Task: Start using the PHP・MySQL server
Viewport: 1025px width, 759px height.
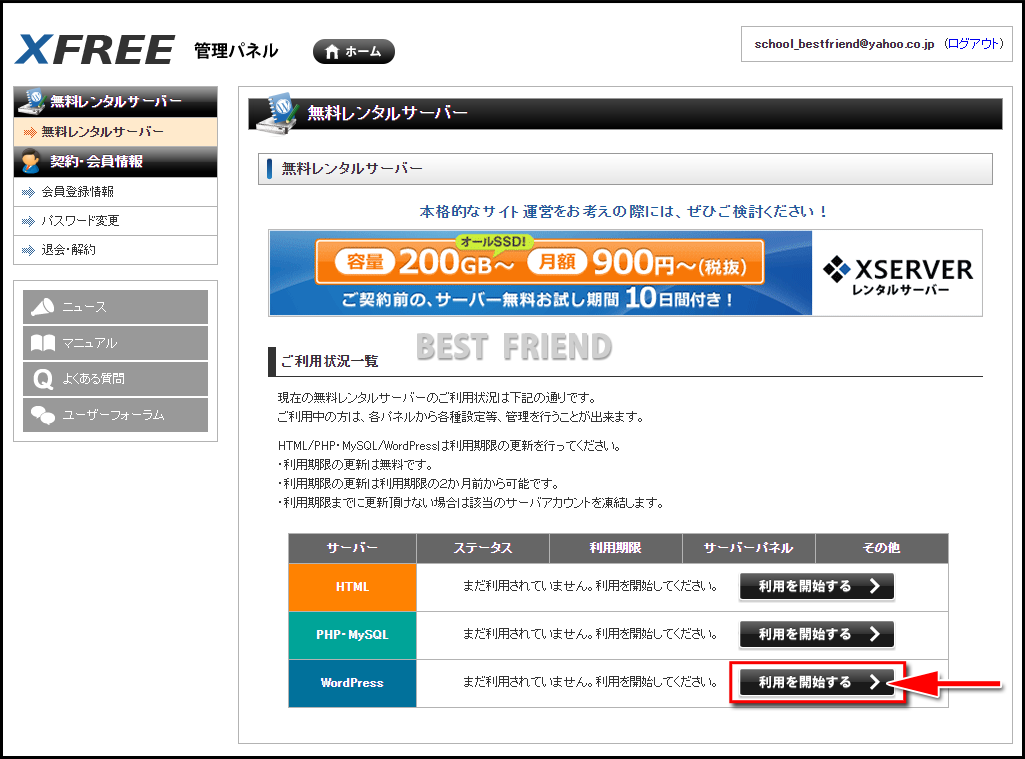Action: click(x=816, y=634)
